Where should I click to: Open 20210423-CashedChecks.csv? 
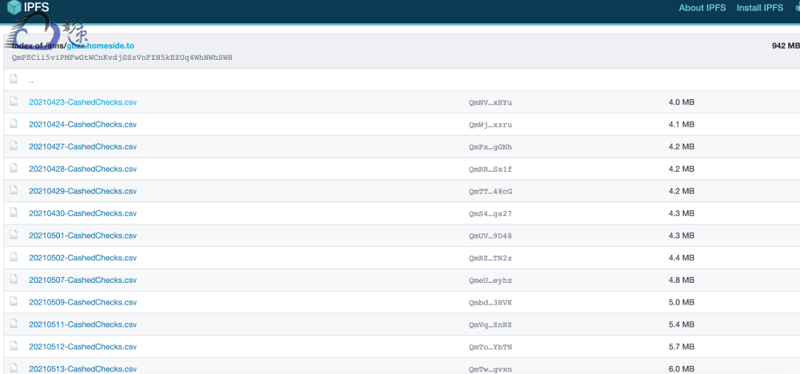pyautogui.click(x=83, y=102)
